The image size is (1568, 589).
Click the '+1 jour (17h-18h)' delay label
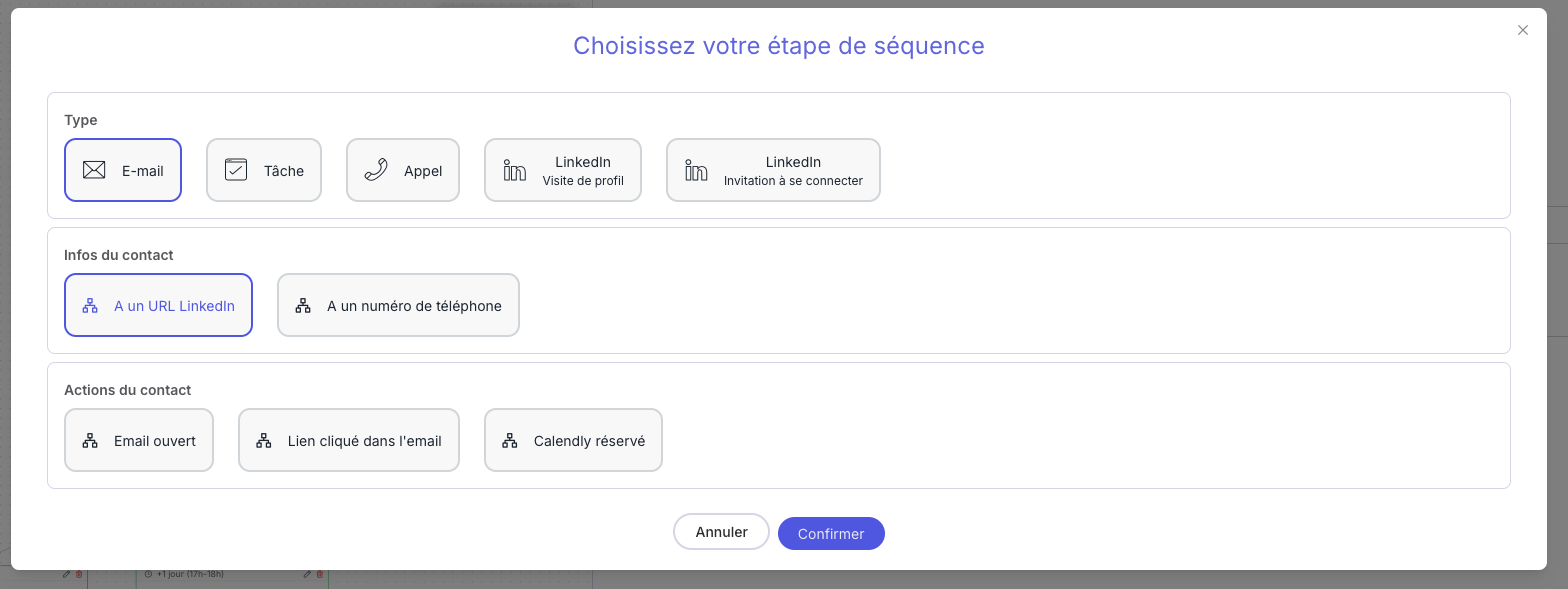tap(190, 574)
